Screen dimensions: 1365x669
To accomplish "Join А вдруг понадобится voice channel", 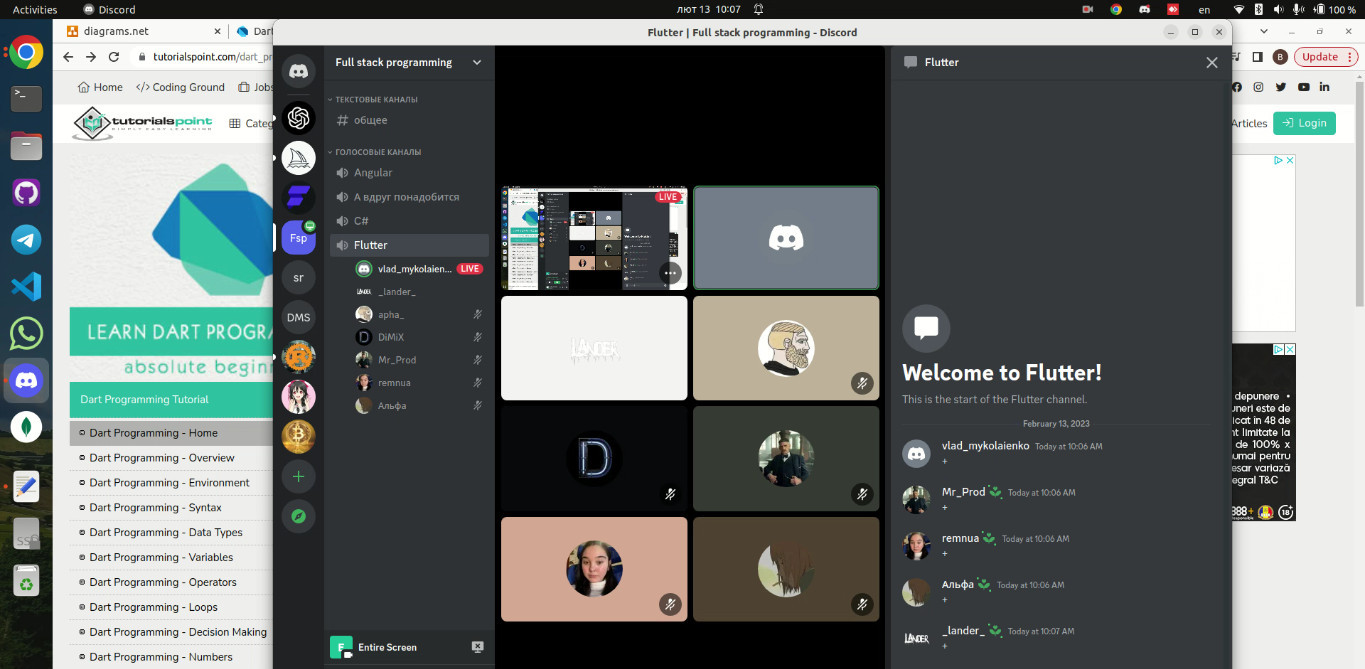I will [x=409, y=197].
